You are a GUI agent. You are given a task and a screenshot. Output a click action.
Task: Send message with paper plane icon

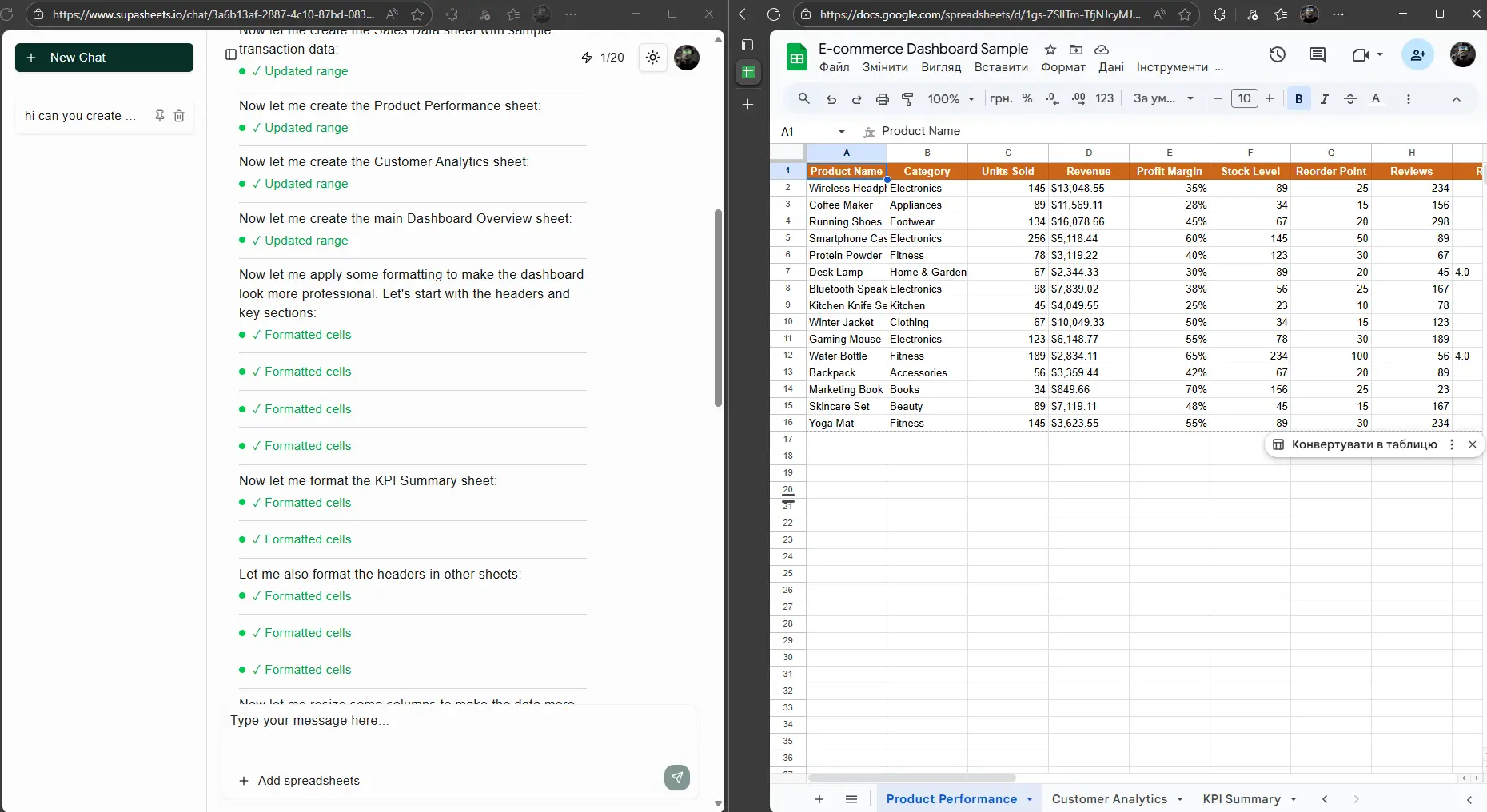[676, 777]
